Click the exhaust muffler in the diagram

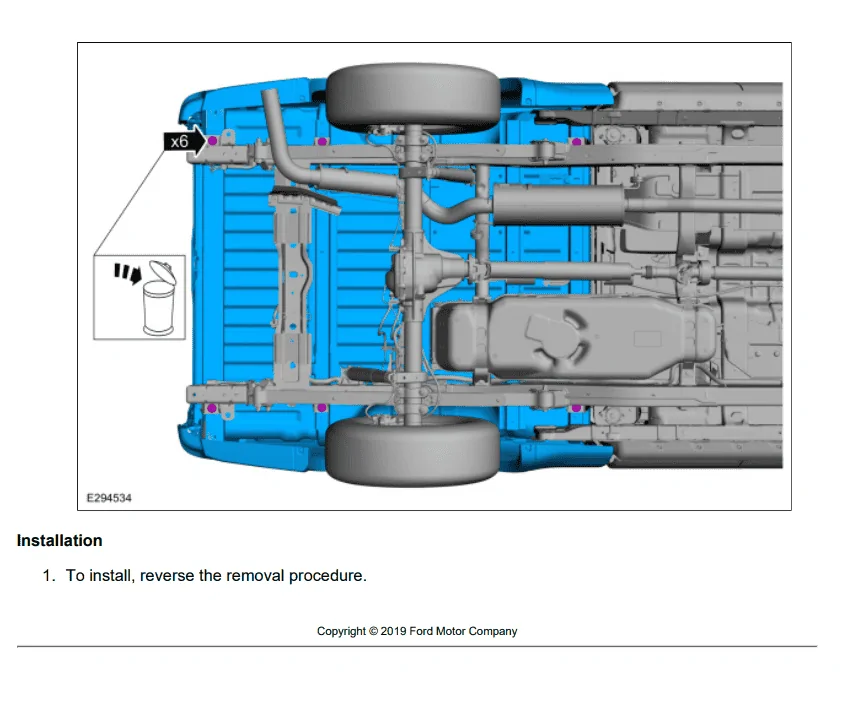click(x=559, y=205)
